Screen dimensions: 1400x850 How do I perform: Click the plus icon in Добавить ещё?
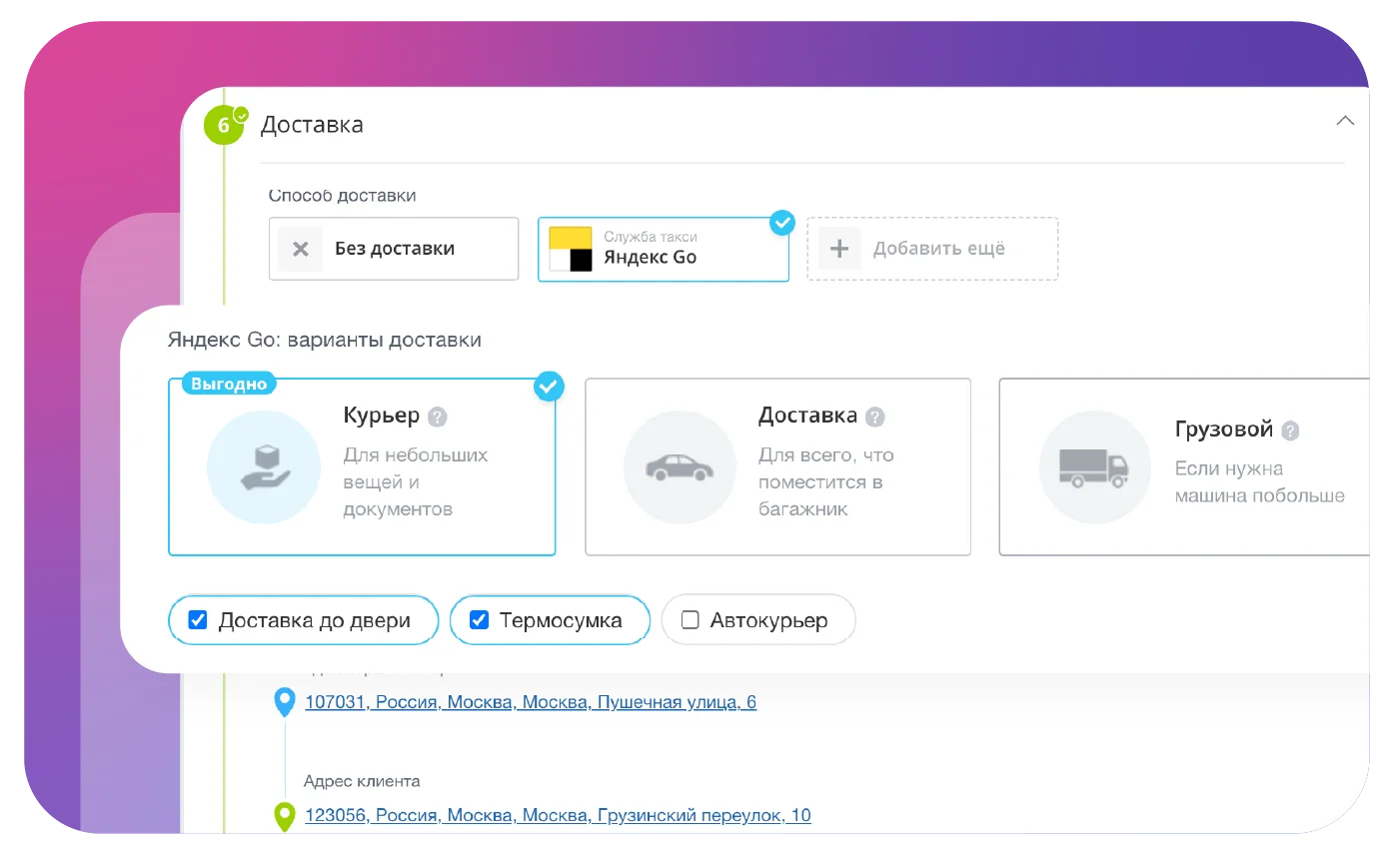tap(839, 249)
